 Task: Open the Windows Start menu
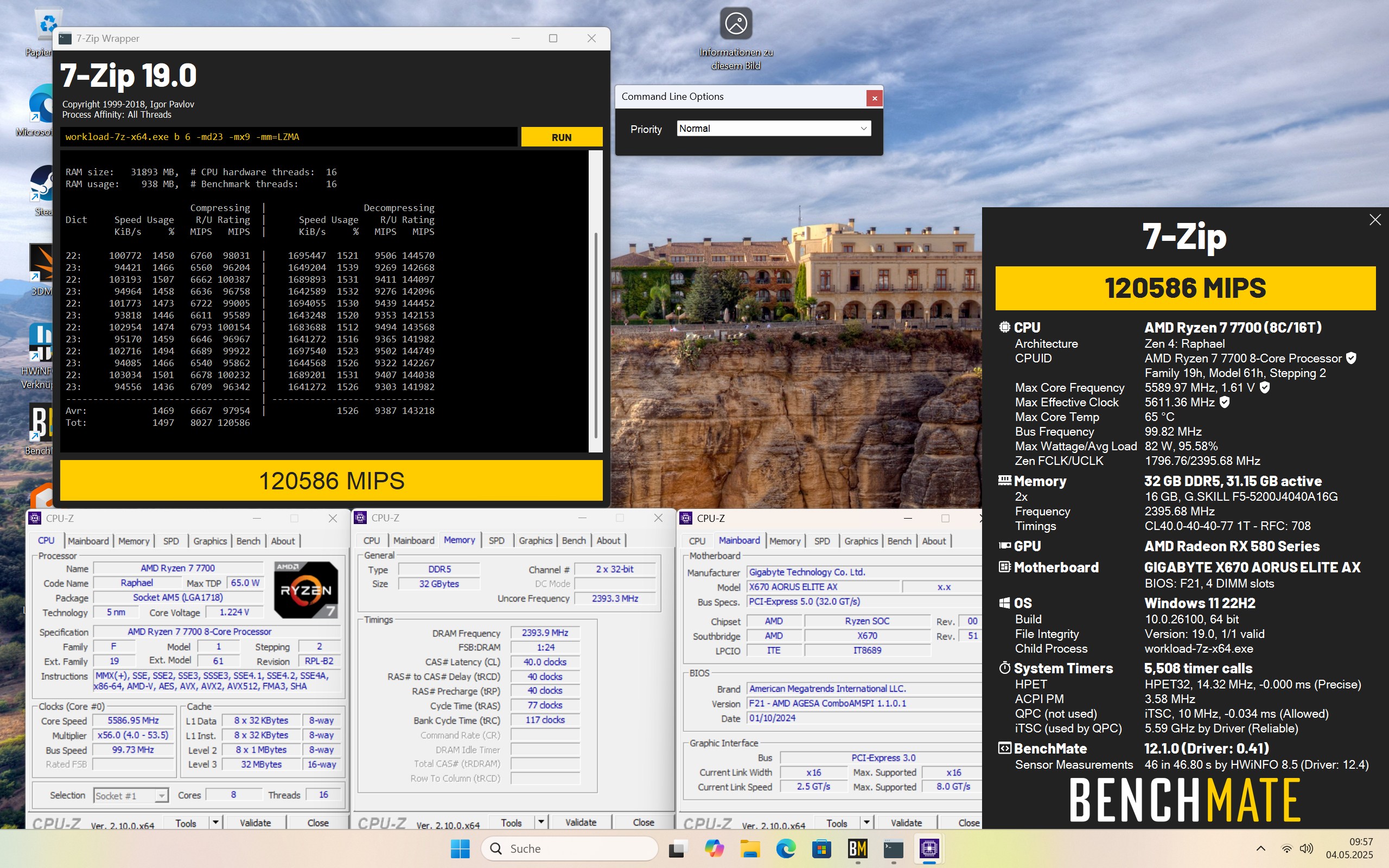pyautogui.click(x=460, y=848)
